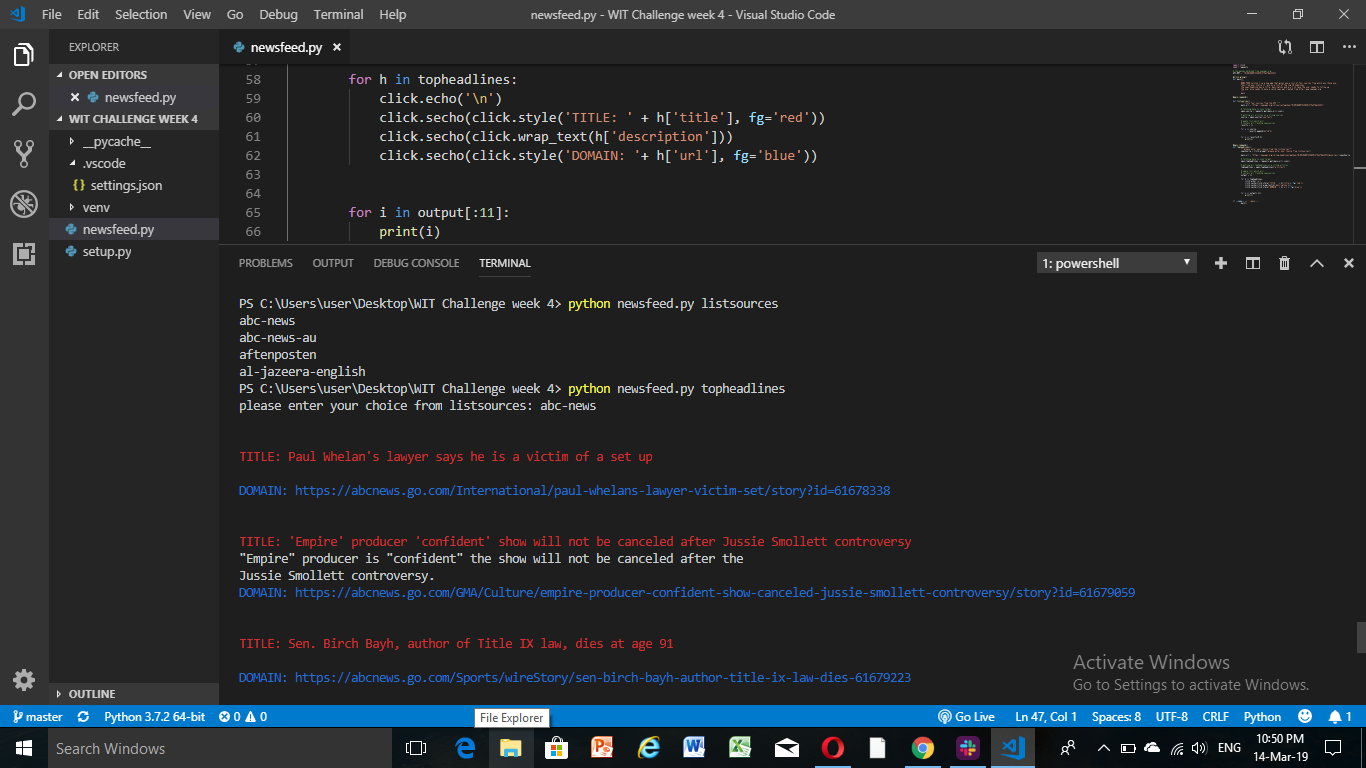The height and width of the screenshot is (768, 1366).
Task: Click the Open Changes icon in editor toolbar
Action: click(x=1285, y=47)
